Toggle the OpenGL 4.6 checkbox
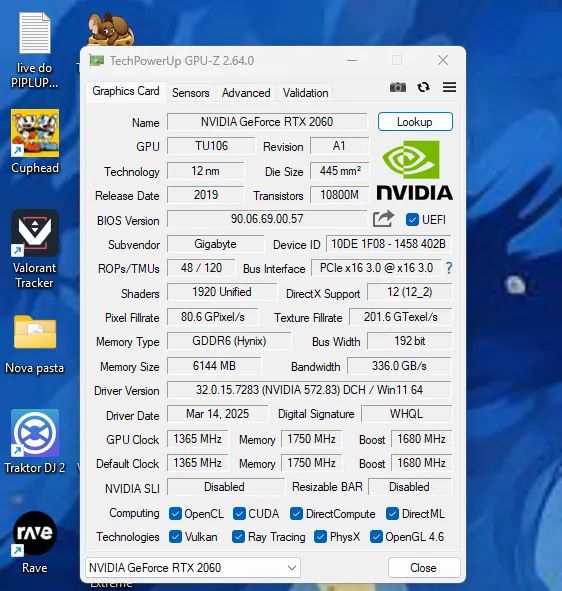The image size is (562, 591). [376, 536]
